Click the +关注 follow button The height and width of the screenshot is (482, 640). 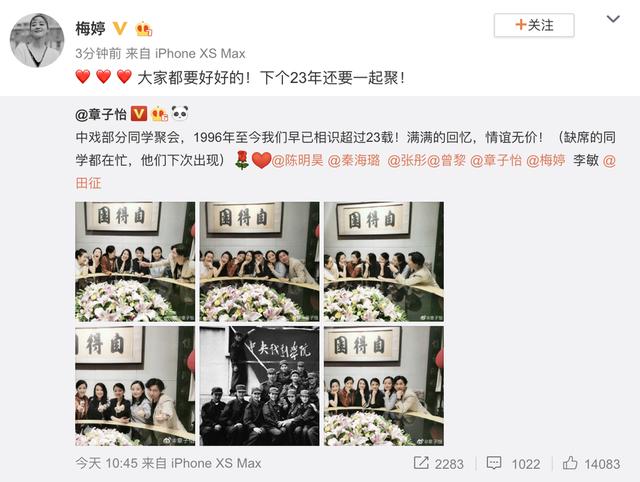pos(534,25)
